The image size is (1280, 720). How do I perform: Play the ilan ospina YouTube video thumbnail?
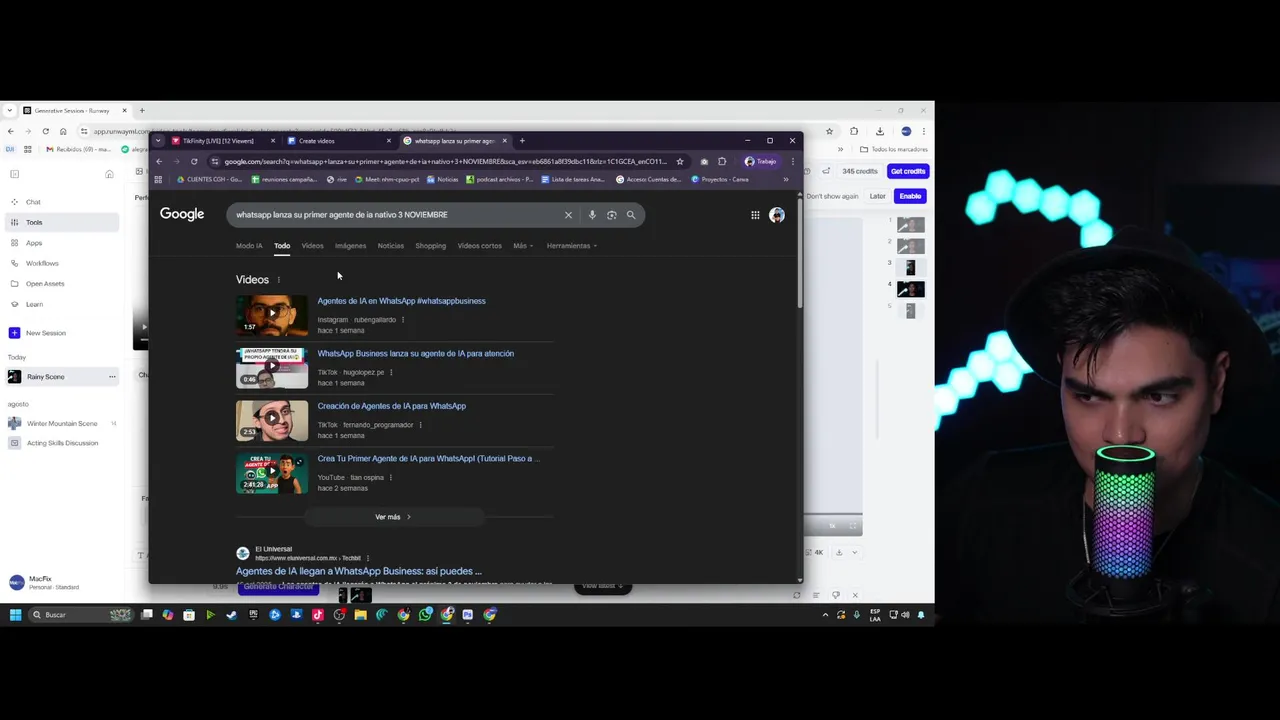coord(272,473)
